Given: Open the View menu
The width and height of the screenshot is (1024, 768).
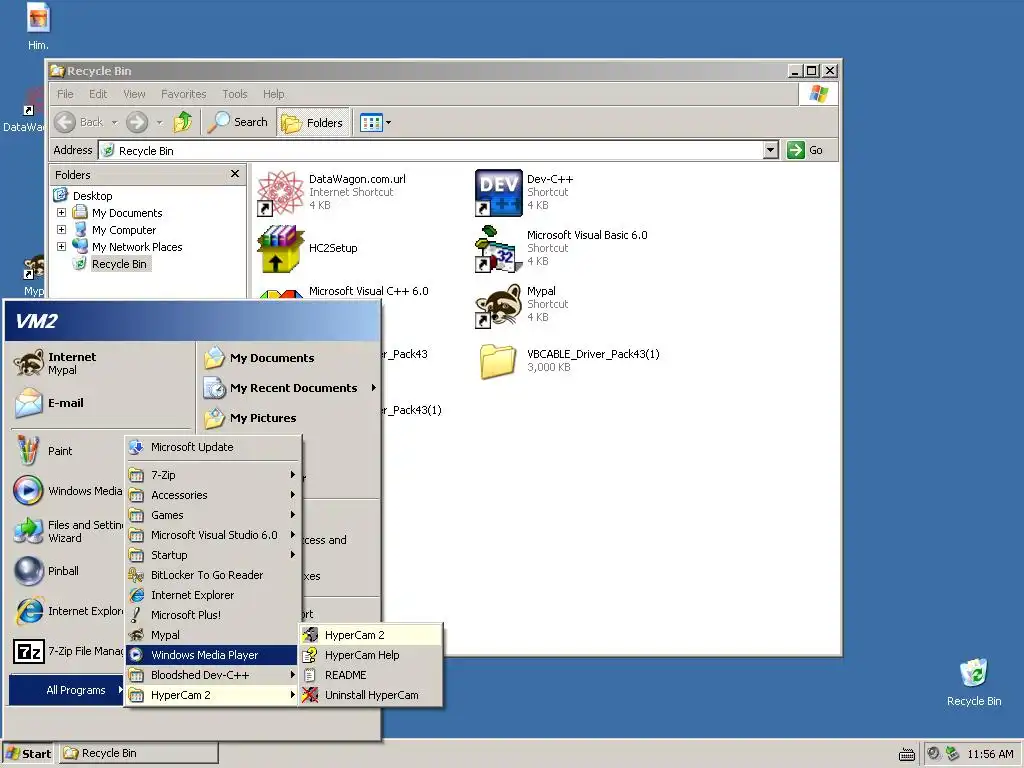Looking at the screenshot, I should [135, 94].
